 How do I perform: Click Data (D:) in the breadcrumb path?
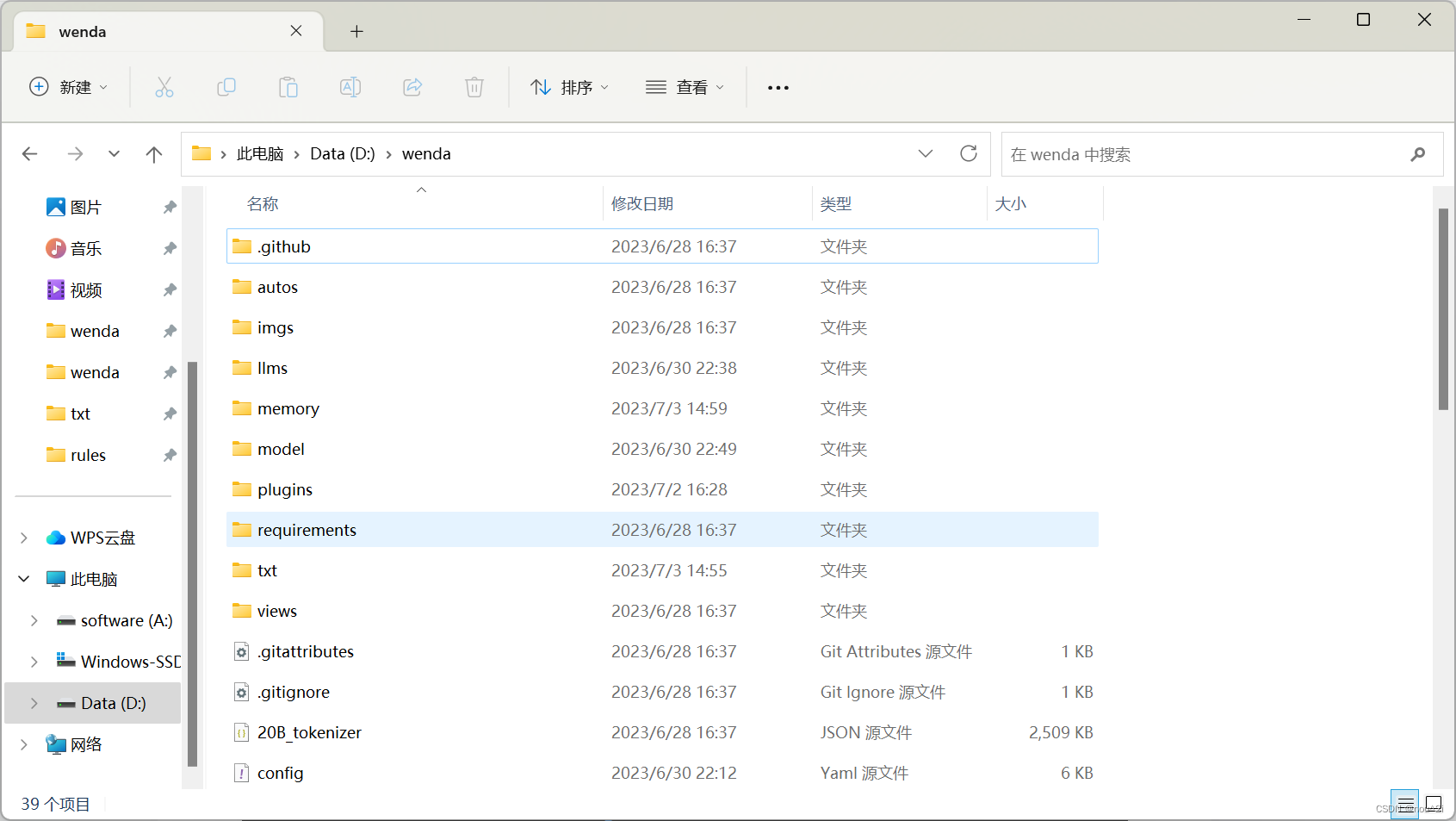342,153
